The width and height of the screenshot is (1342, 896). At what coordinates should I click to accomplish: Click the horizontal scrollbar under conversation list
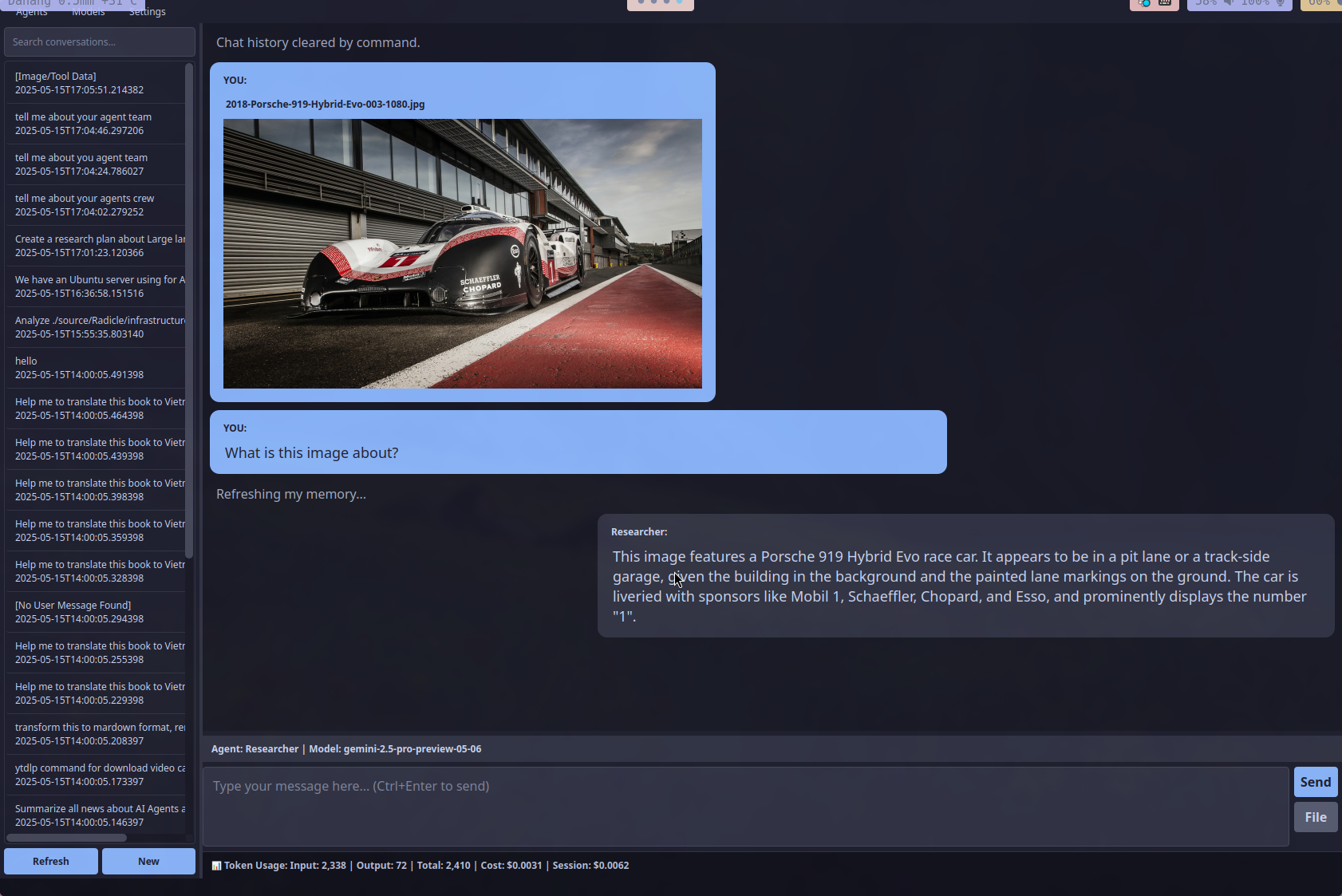pyautogui.click(x=67, y=838)
